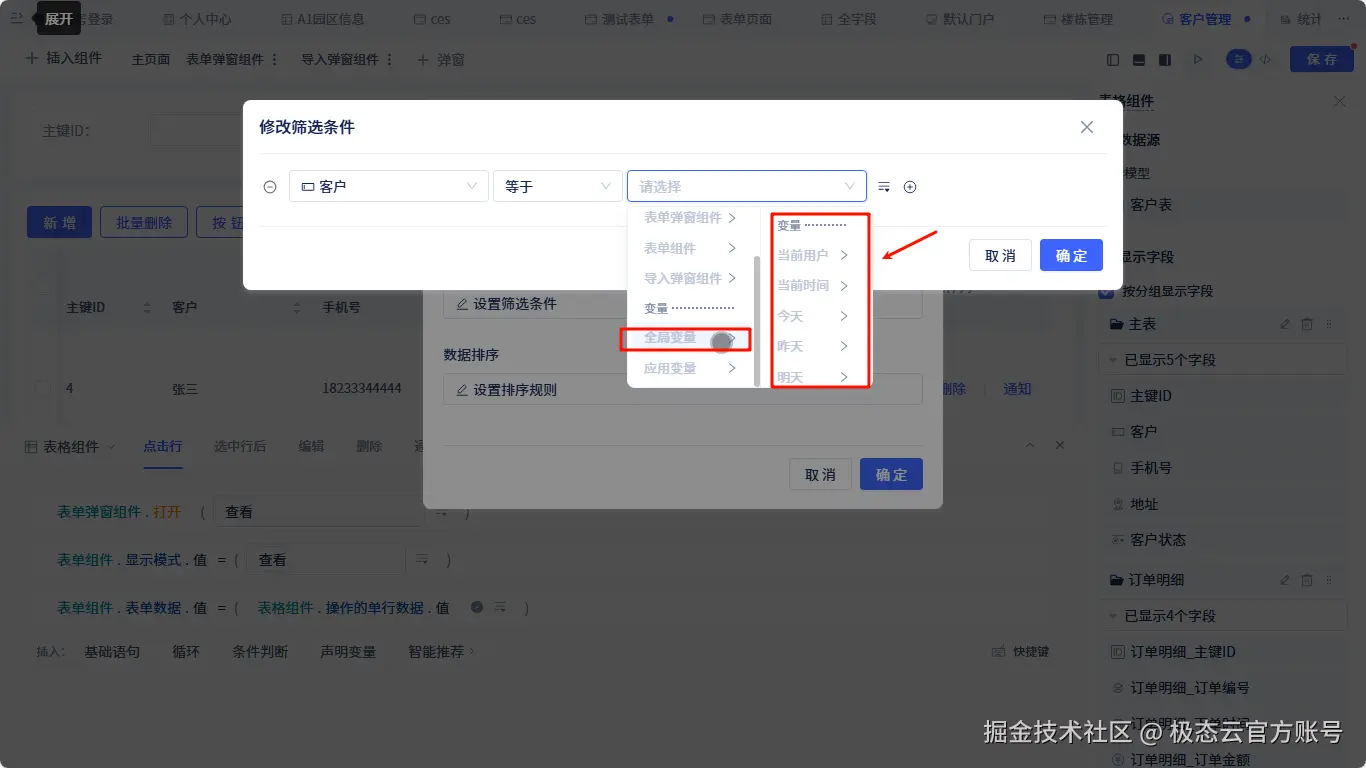Choose 当前时间 in the submenu
The height and width of the screenshot is (768, 1366).
point(814,285)
